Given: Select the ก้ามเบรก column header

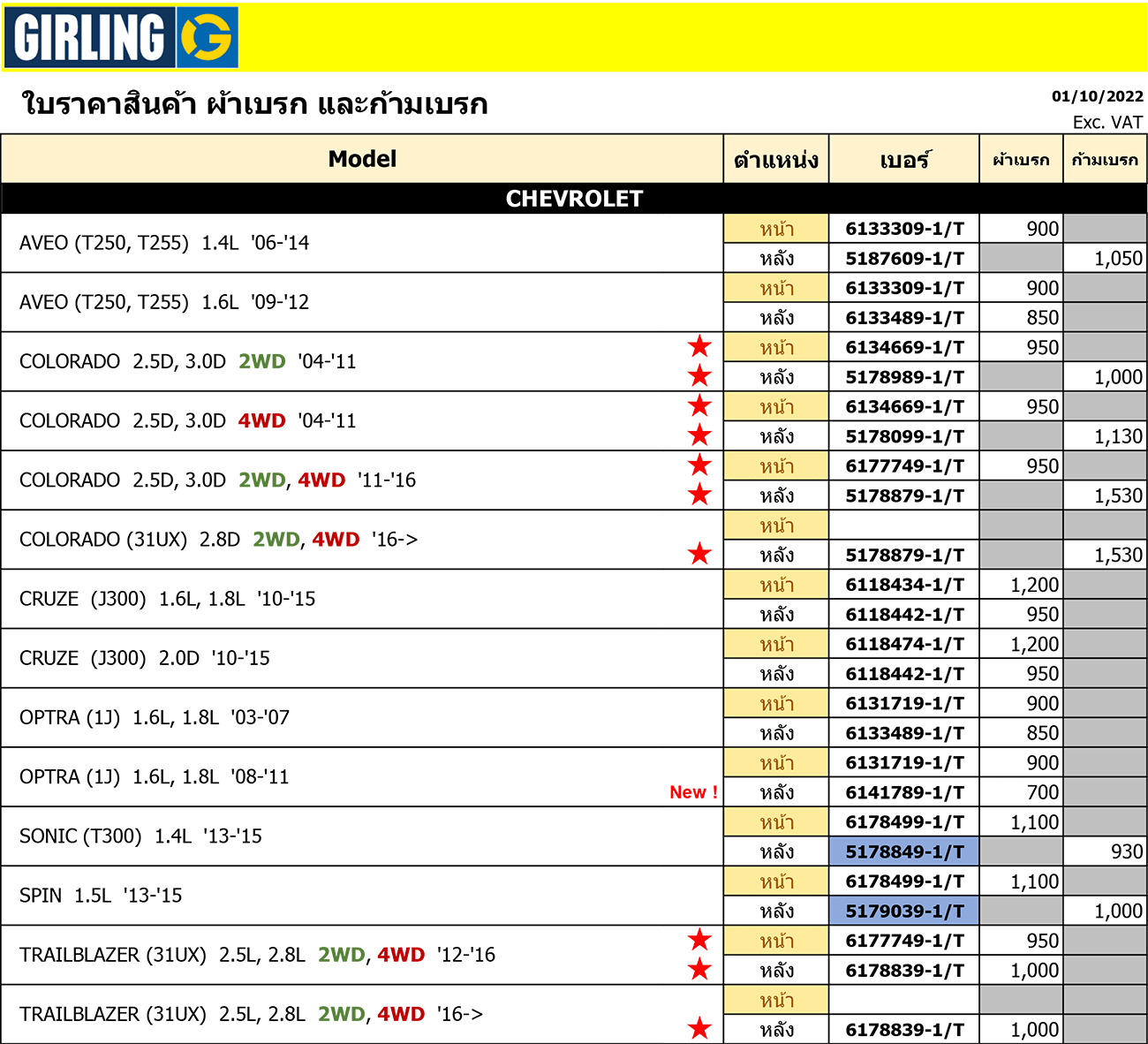Looking at the screenshot, I should pos(1105,159).
